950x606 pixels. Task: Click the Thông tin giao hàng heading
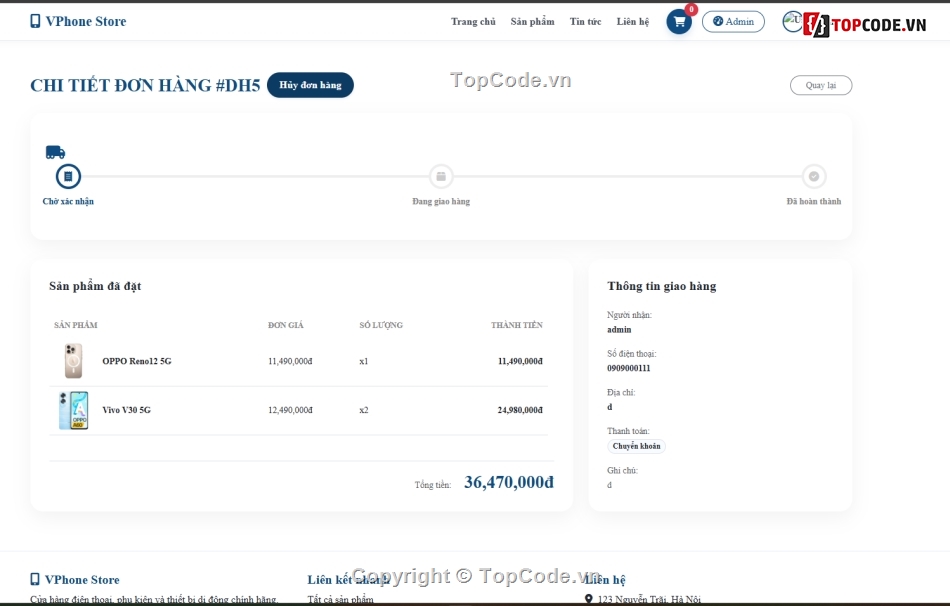coord(662,286)
